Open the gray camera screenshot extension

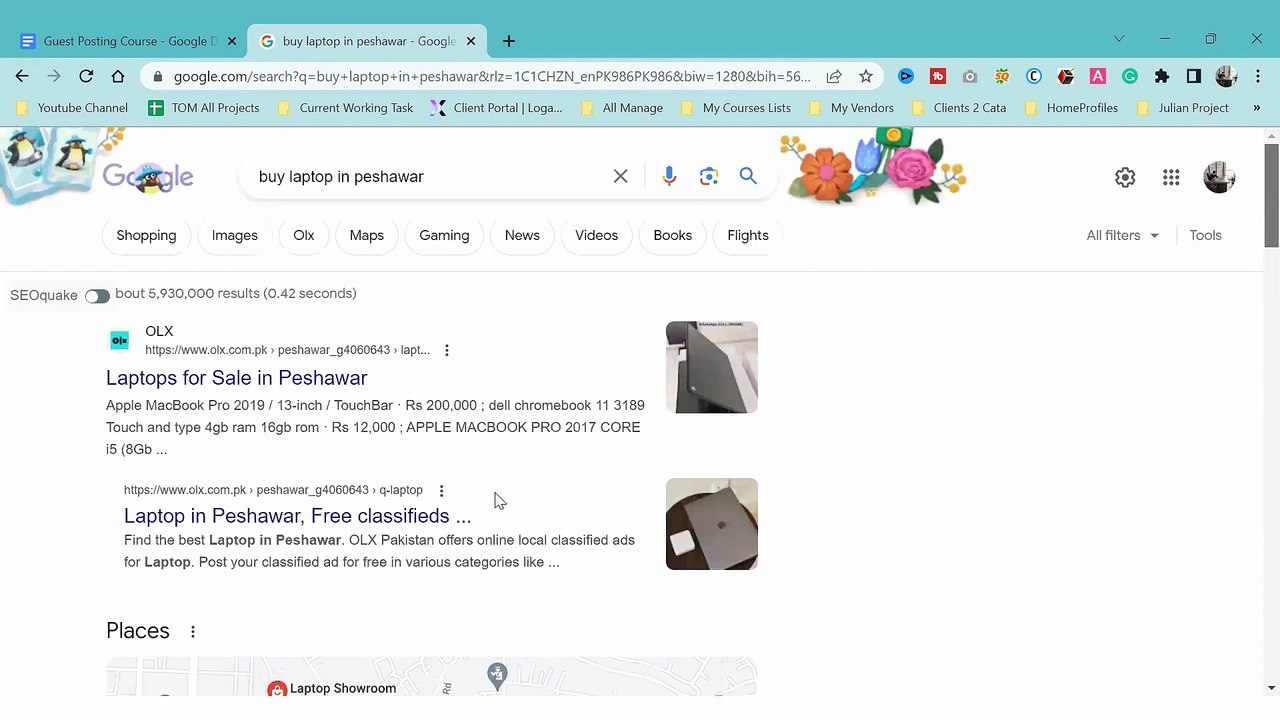coord(970,76)
